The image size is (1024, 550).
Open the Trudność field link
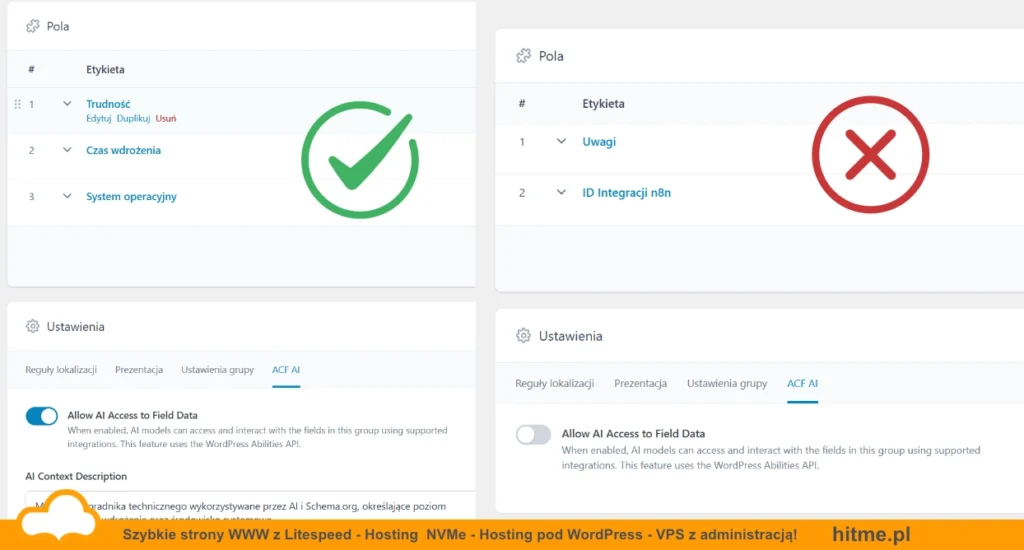point(108,104)
